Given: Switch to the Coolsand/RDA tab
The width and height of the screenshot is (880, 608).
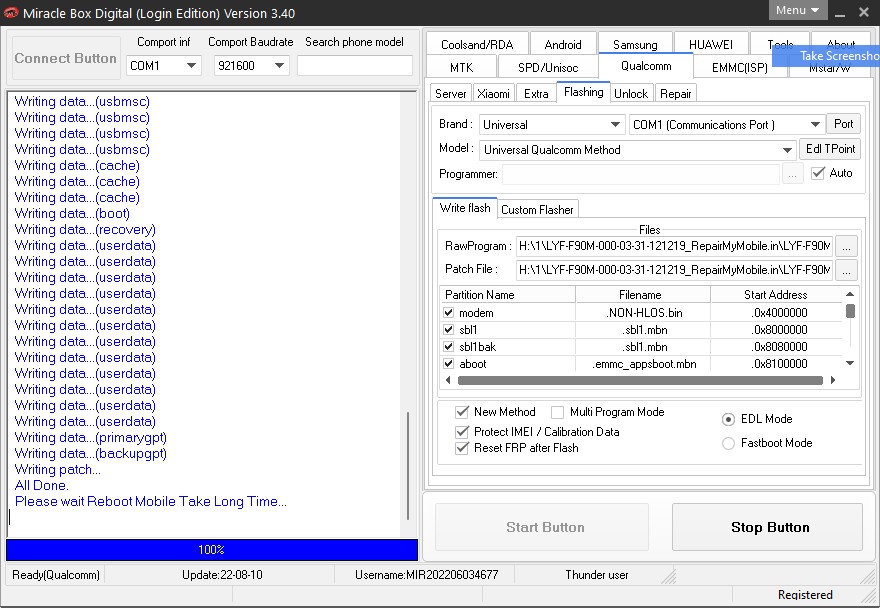Looking at the screenshot, I should (477, 44).
